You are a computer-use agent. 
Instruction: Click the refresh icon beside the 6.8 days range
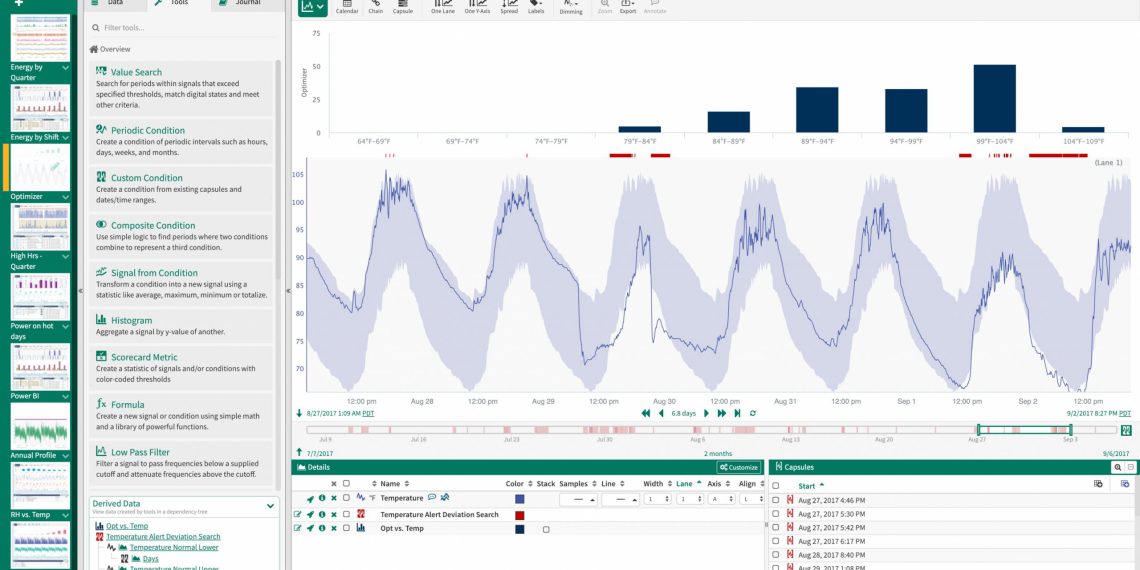click(752, 413)
